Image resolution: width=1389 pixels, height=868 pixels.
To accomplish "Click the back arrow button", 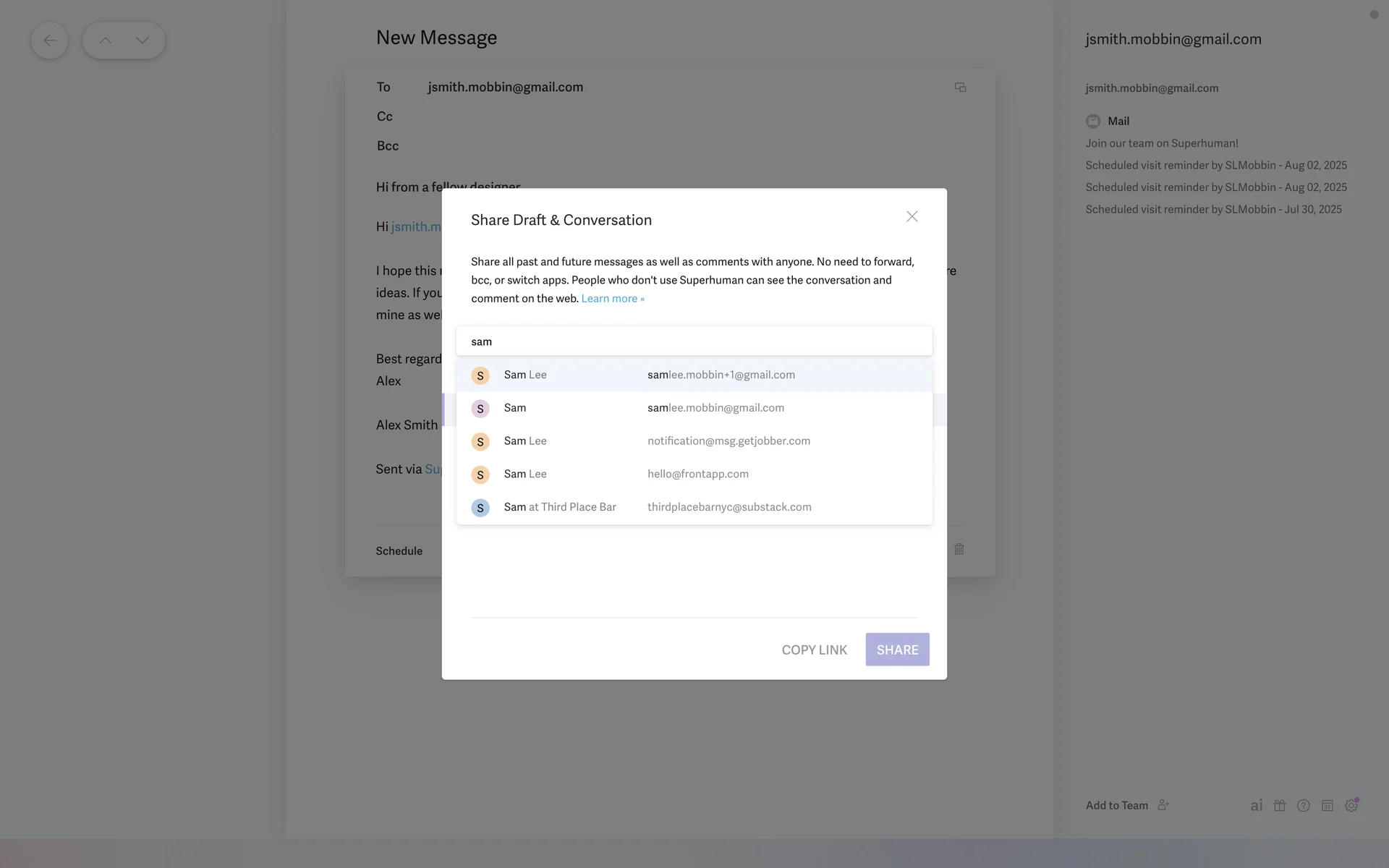I will tap(49, 41).
